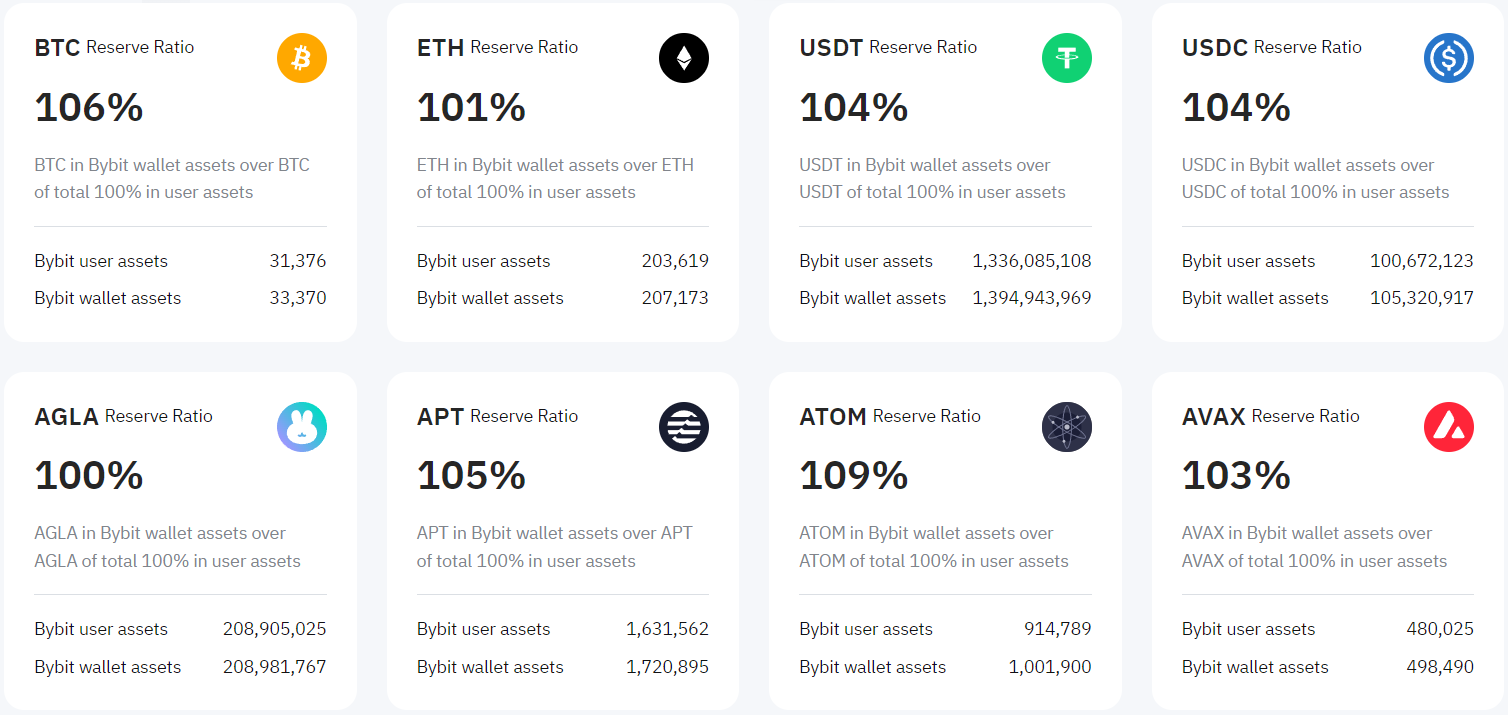Click the AVAX Reserve Ratio title

point(1271,416)
